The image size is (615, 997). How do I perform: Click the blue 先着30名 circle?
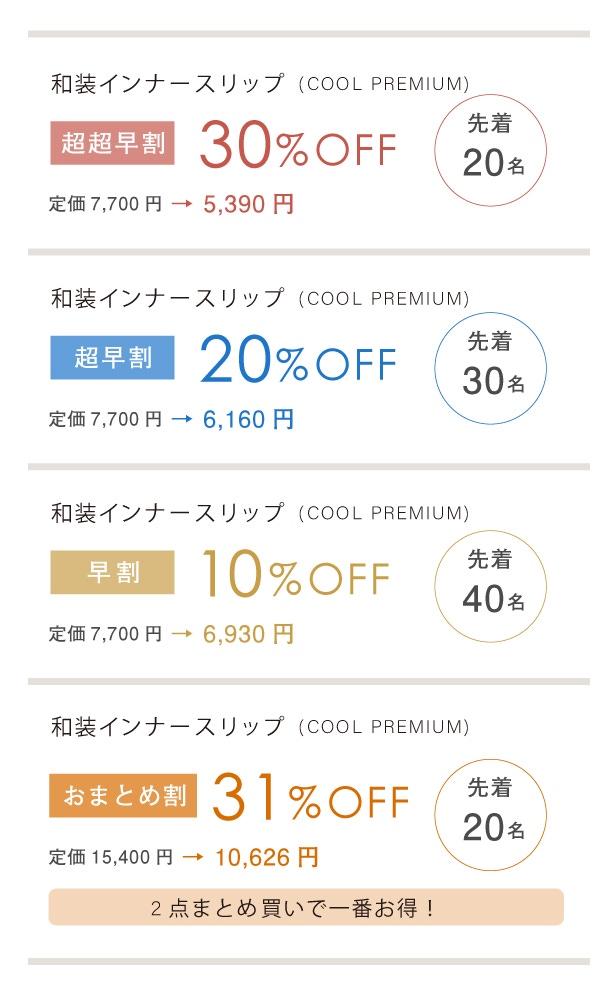491,368
